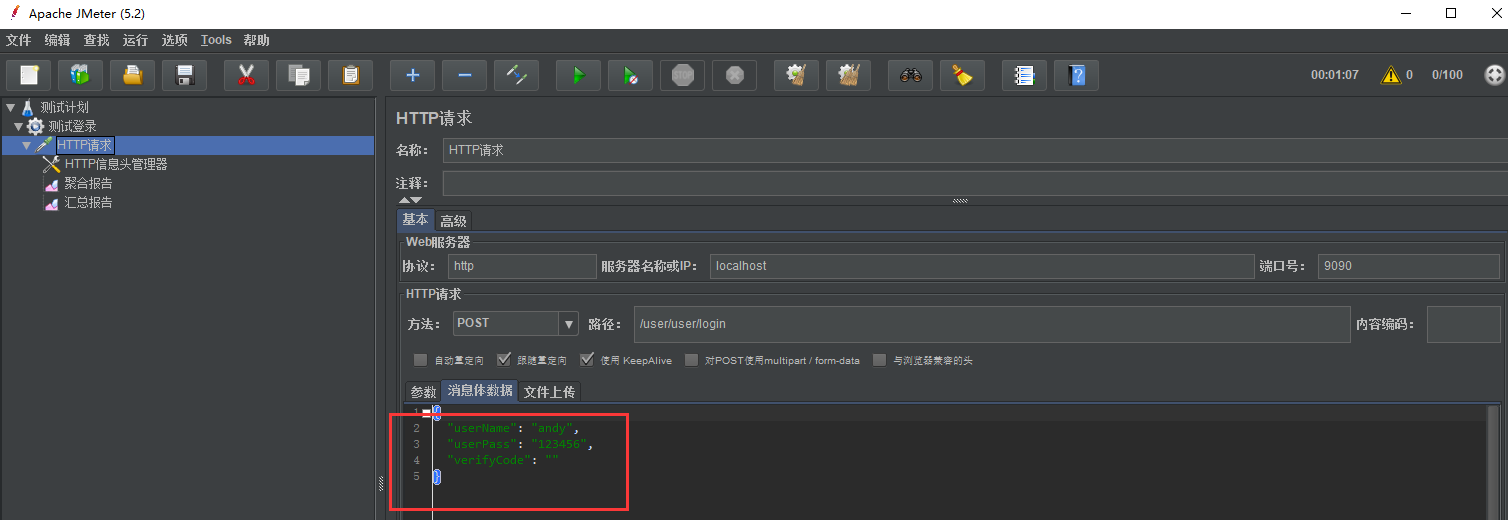Fold the JSON block at line 1
1508x520 pixels.
(x=427, y=412)
